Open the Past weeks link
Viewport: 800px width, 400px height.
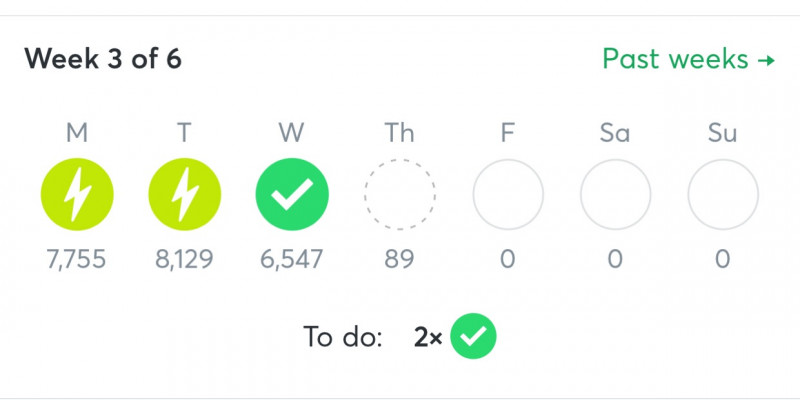(x=688, y=60)
